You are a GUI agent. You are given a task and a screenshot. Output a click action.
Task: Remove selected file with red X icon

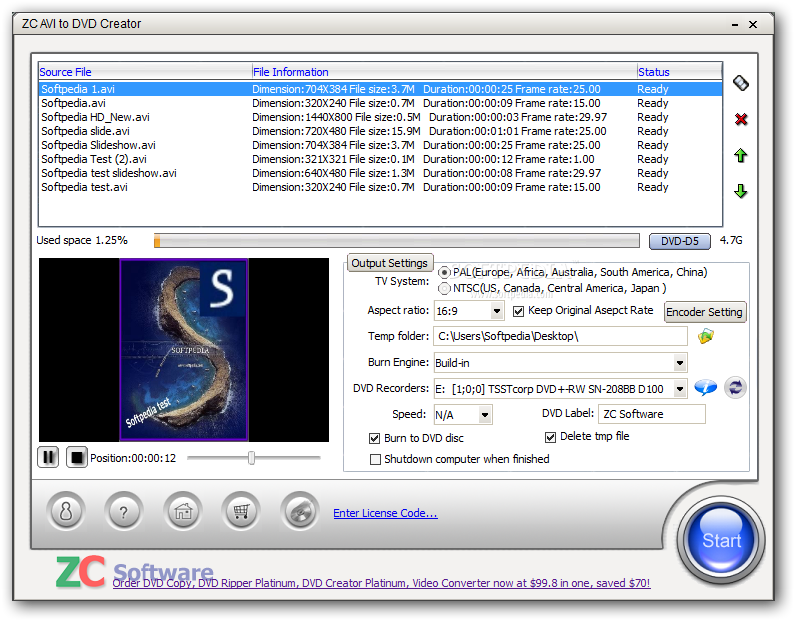pos(741,119)
